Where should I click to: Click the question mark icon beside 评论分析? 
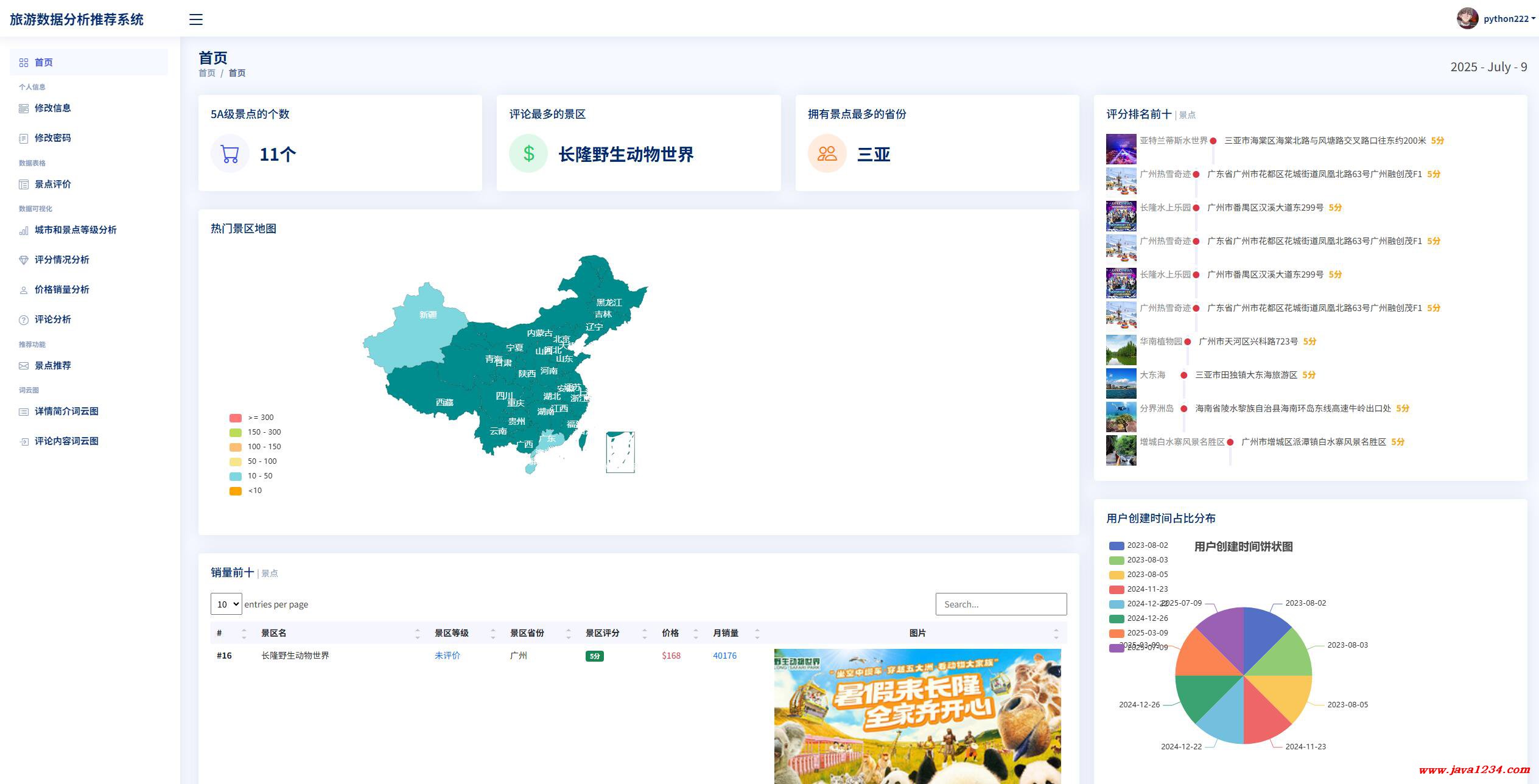(24, 320)
